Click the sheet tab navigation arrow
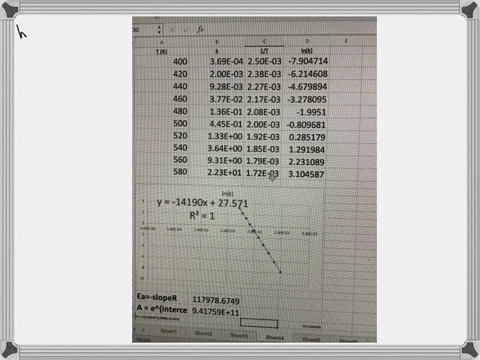 click(144, 330)
